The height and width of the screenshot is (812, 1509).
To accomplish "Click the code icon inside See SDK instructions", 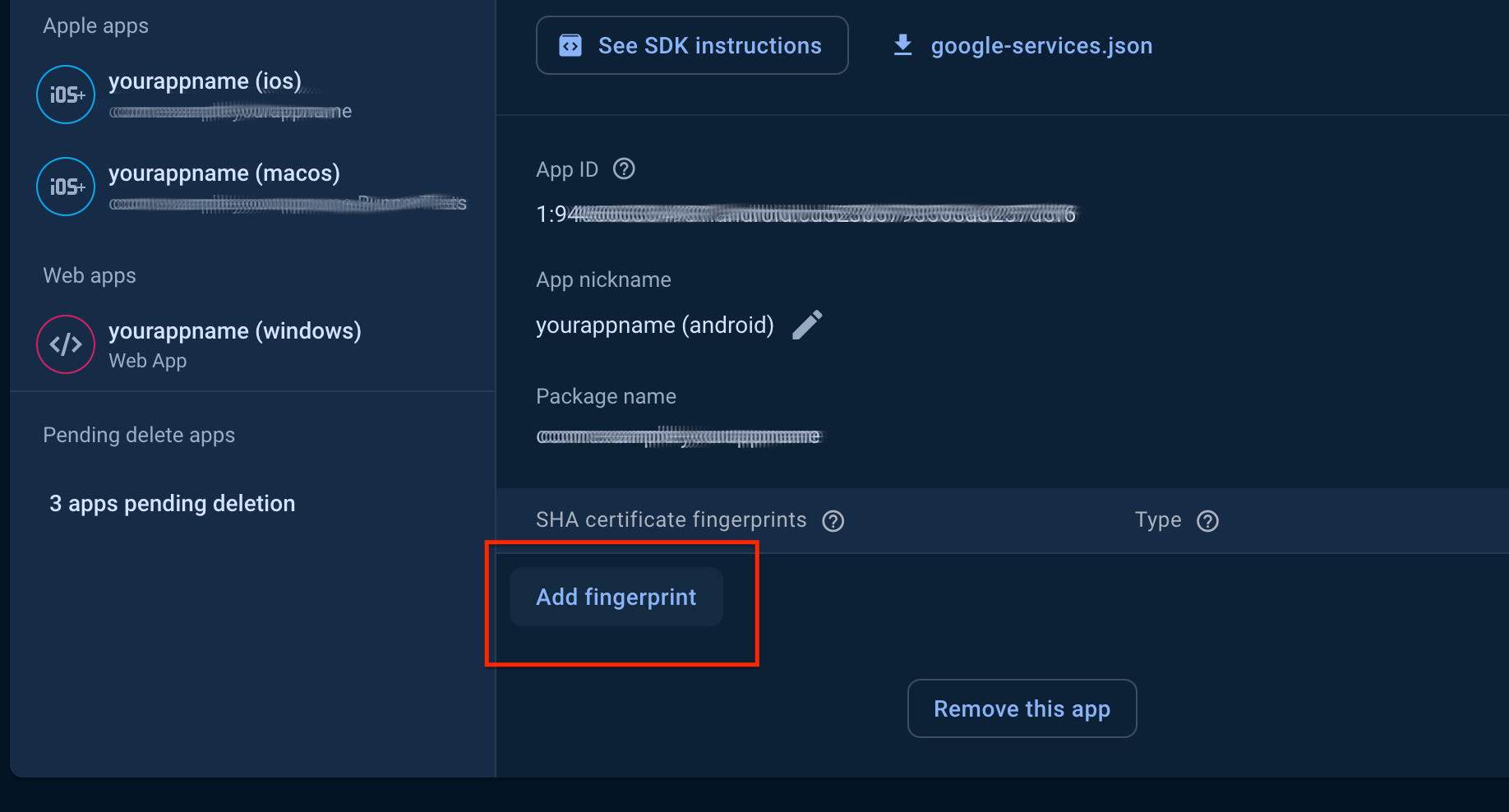I will [570, 45].
